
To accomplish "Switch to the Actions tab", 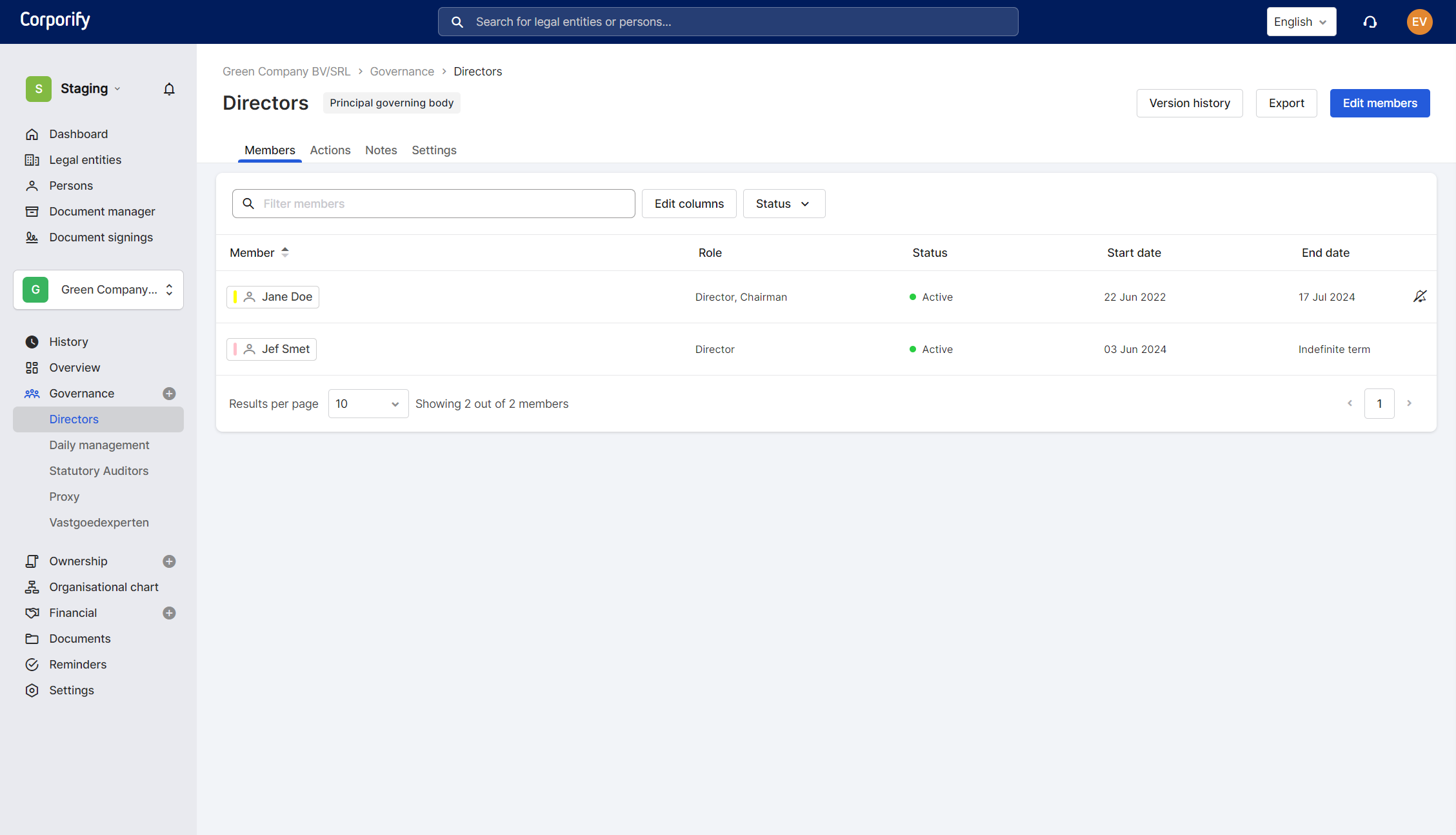I will coord(330,150).
